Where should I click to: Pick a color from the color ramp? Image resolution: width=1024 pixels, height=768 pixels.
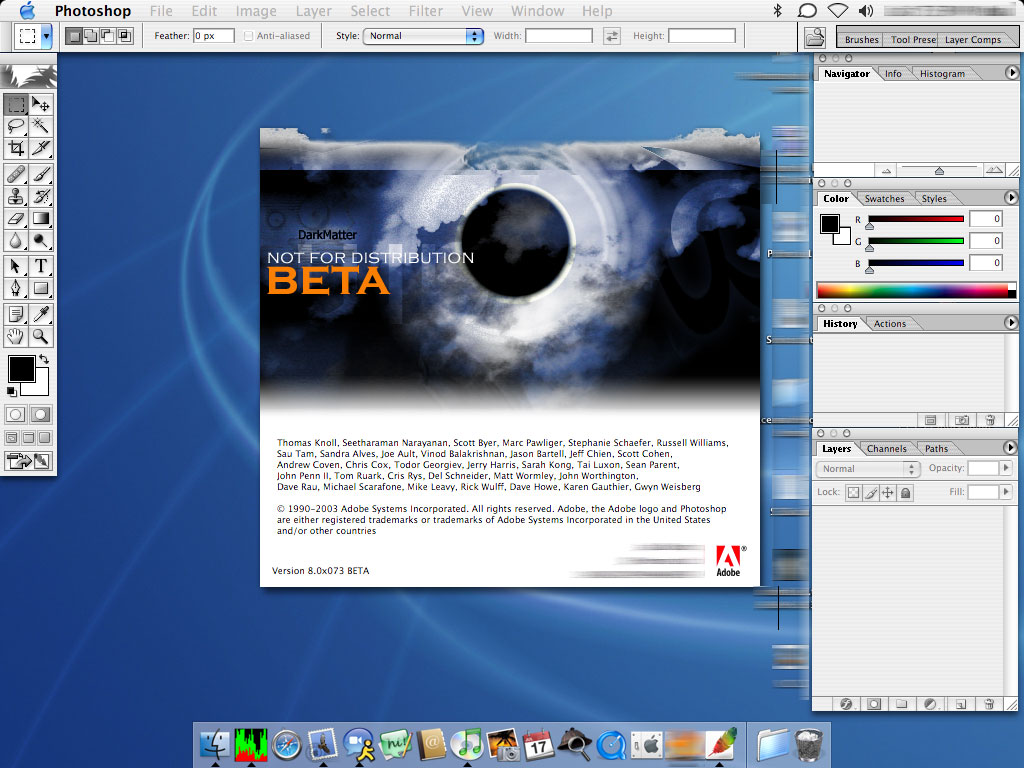[x=912, y=291]
